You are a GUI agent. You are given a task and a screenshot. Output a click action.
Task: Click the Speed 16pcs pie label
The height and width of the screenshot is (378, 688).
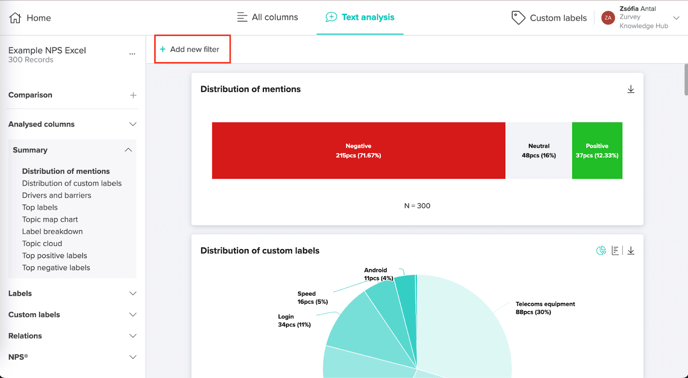pos(312,298)
